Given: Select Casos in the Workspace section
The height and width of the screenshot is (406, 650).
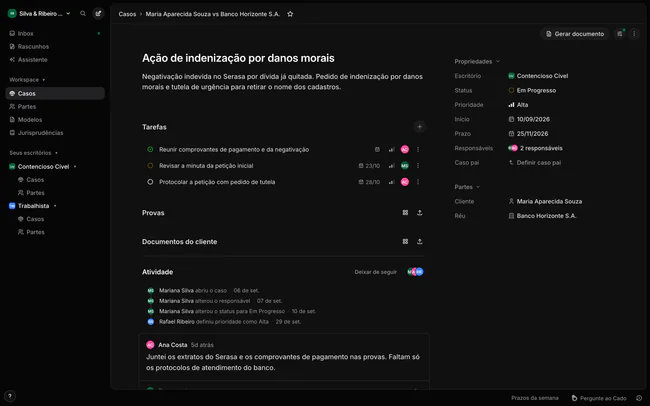Looking at the screenshot, I should (x=55, y=93).
